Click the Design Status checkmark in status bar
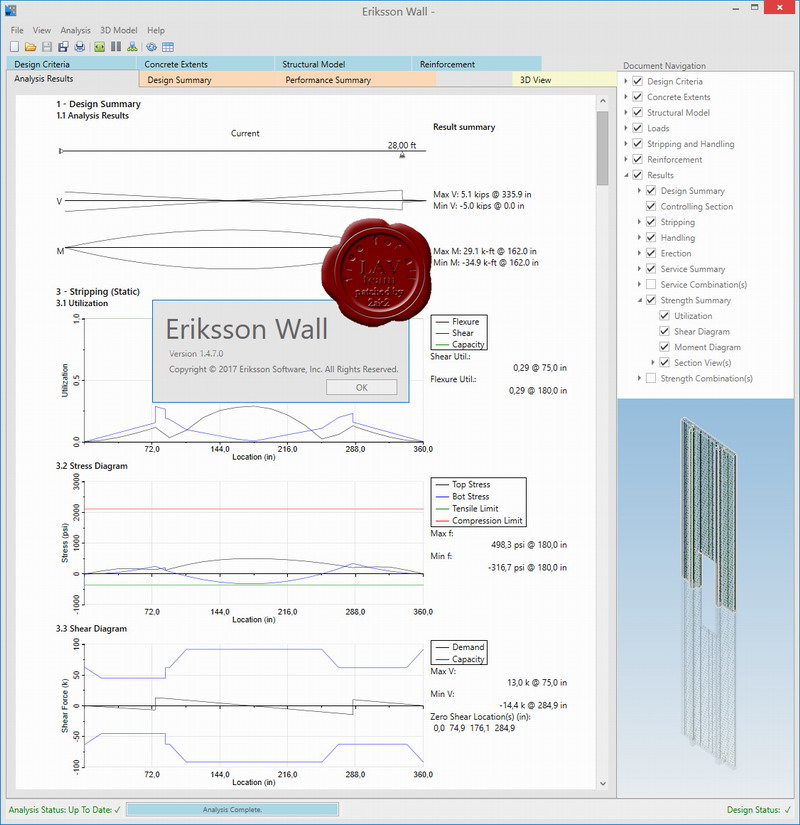Screen dimensions: 800x825 tap(787, 810)
